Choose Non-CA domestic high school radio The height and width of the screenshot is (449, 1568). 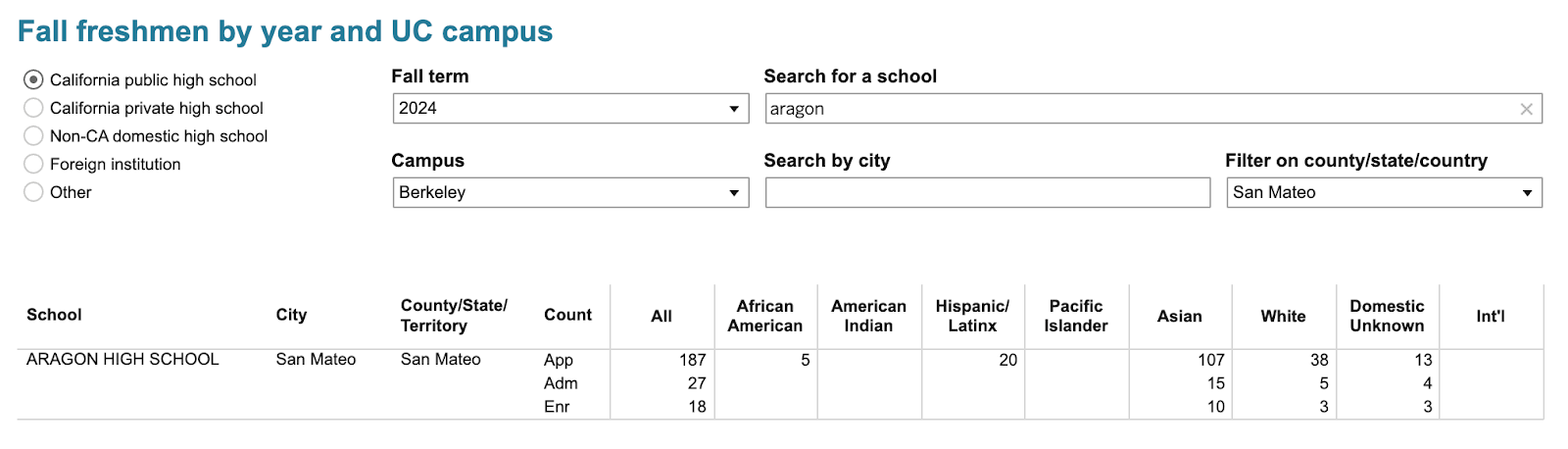point(33,136)
